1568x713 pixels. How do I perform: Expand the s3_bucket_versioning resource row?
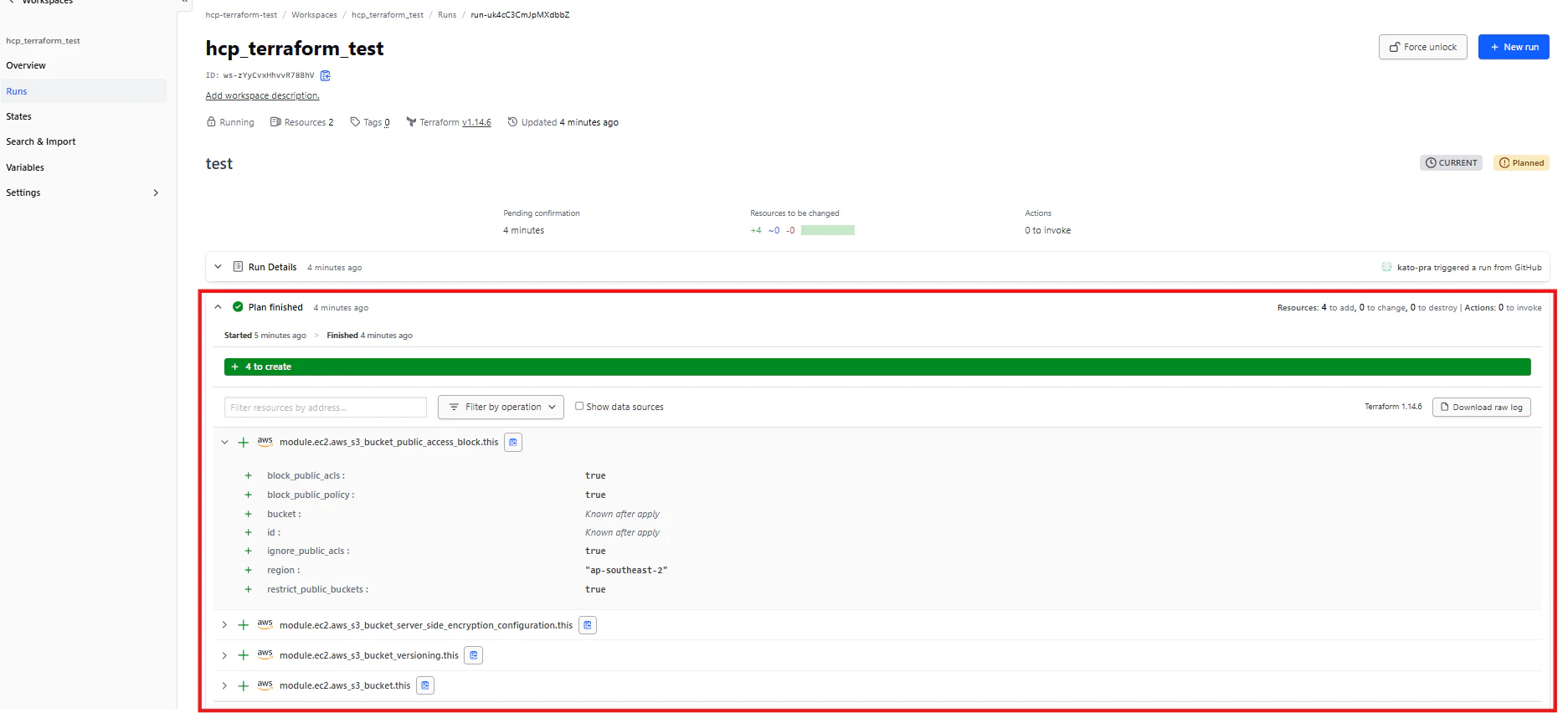[x=224, y=655]
